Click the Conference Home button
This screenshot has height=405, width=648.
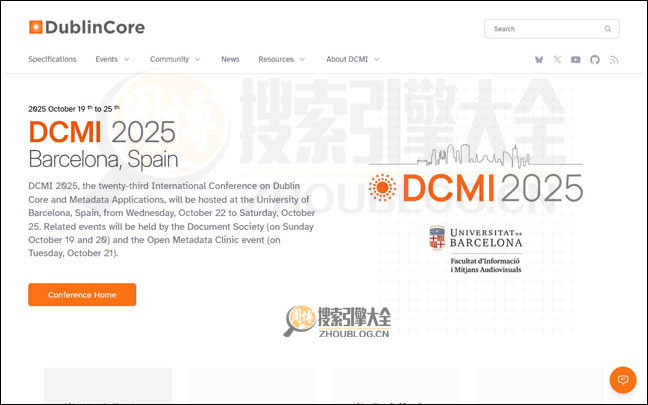pos(82,295)
